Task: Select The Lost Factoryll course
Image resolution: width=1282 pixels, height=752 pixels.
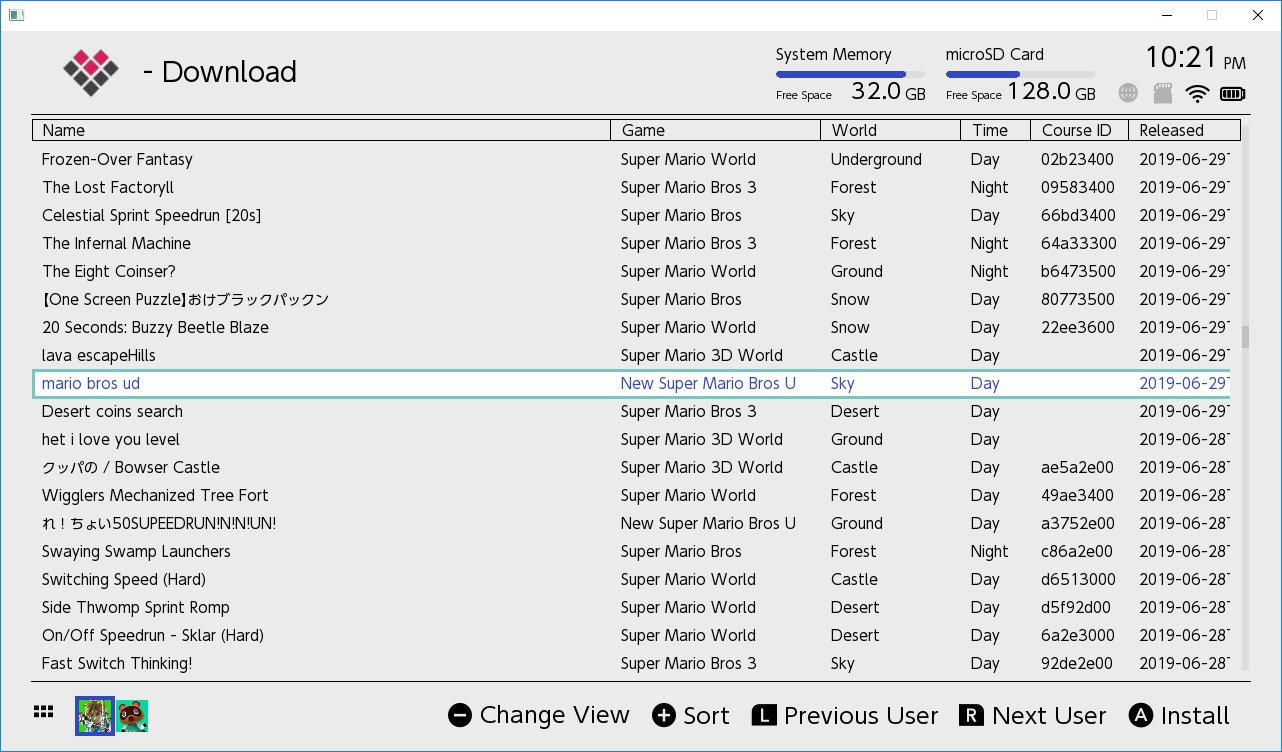Action: (631, 187)
